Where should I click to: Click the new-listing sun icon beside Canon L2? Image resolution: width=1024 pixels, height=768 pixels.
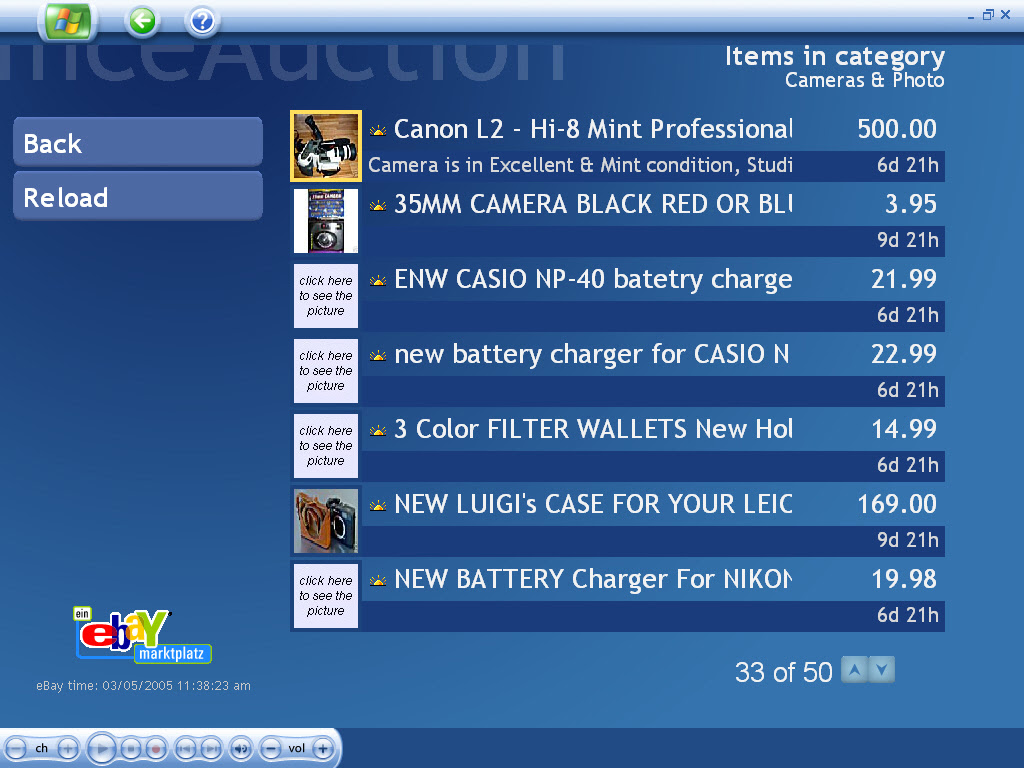pos(377,131)
